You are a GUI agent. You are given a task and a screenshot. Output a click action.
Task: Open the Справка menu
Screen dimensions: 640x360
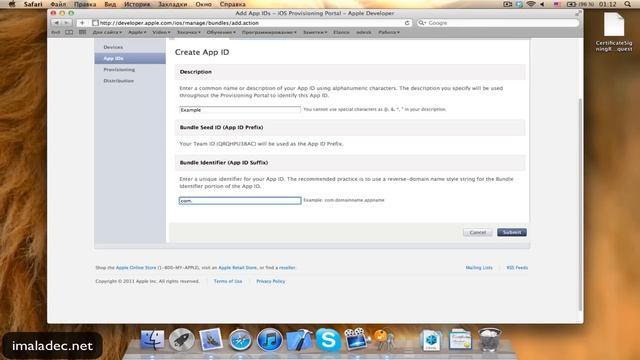(232, 4)
